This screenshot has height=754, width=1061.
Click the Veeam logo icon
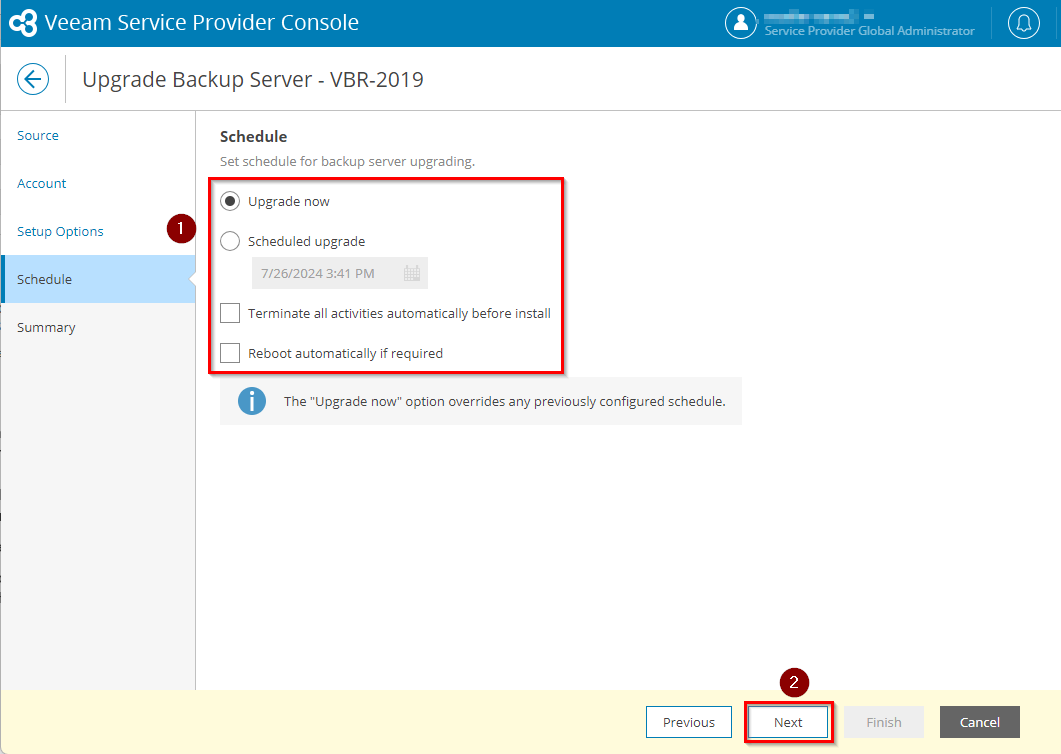23,23
